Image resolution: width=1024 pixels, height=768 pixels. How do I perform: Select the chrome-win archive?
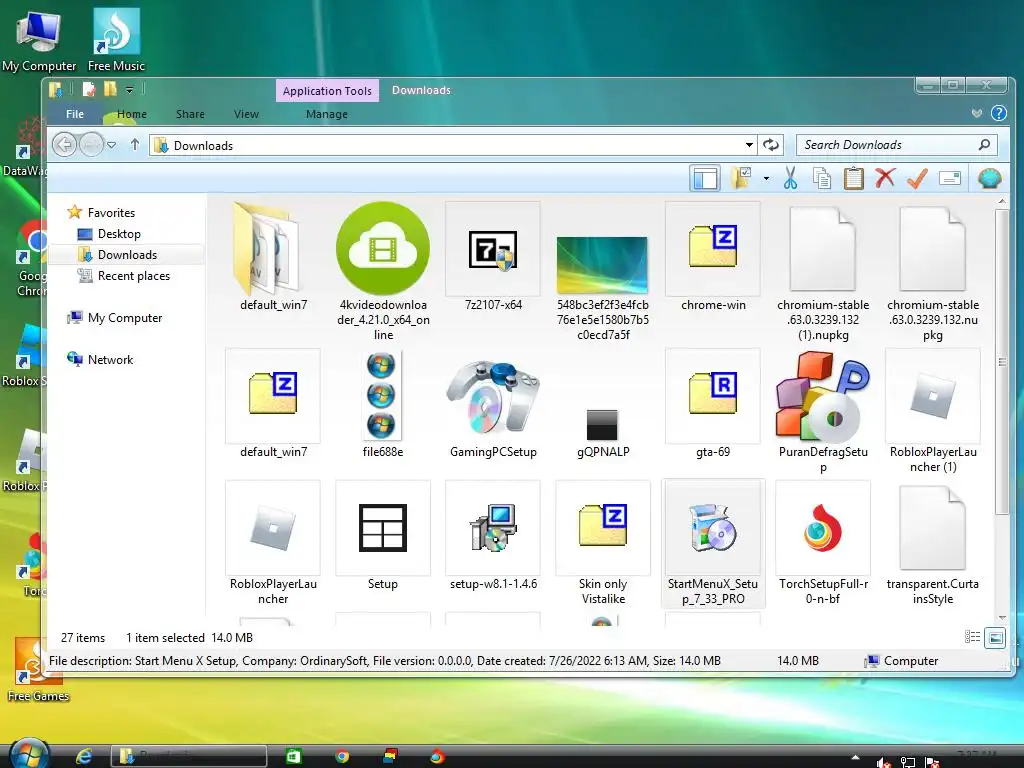tap(712, 257)
